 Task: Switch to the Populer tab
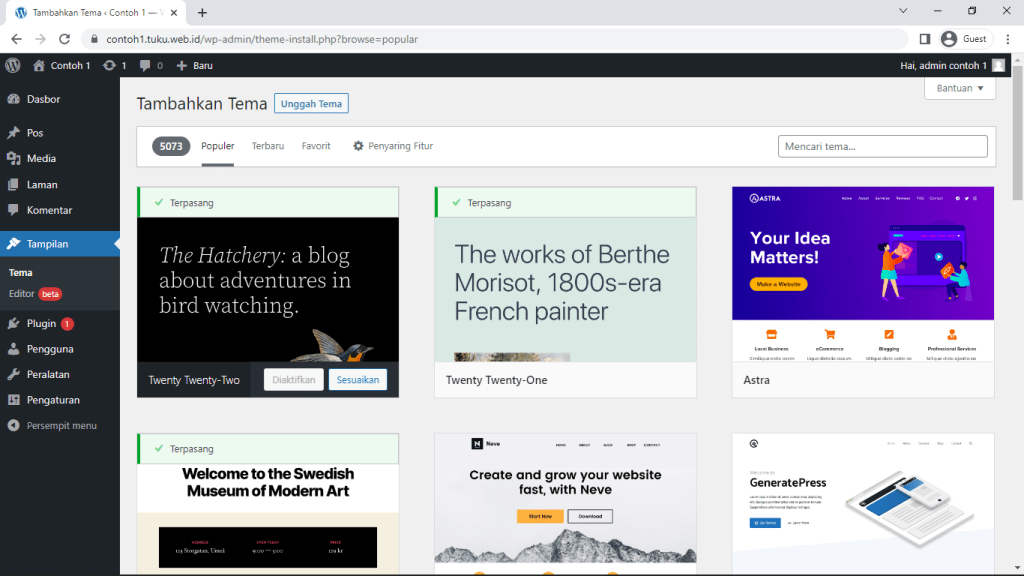click(x=217, y=146)
